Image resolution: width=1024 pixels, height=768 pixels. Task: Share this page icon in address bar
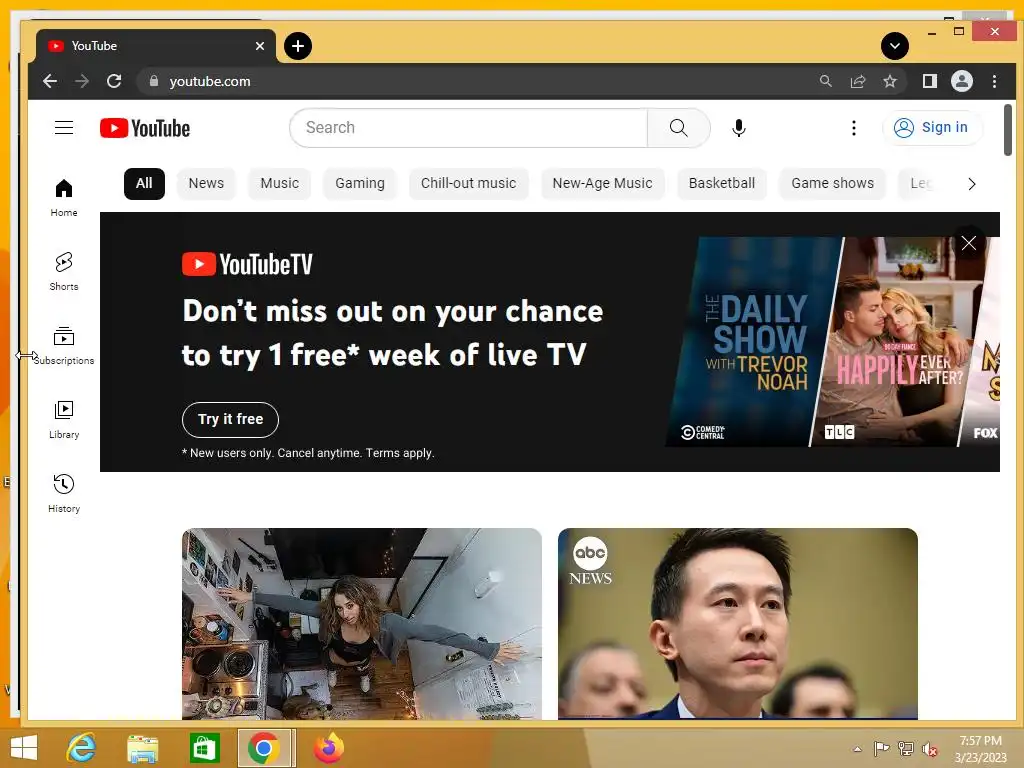(x=857, y=81)
